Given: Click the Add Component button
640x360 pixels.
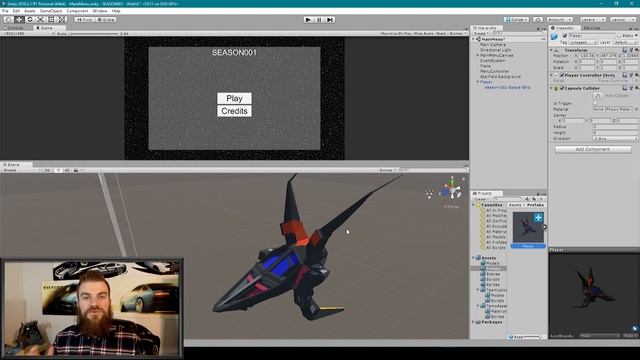Looking at the screenshot, I should click(593, 149).
